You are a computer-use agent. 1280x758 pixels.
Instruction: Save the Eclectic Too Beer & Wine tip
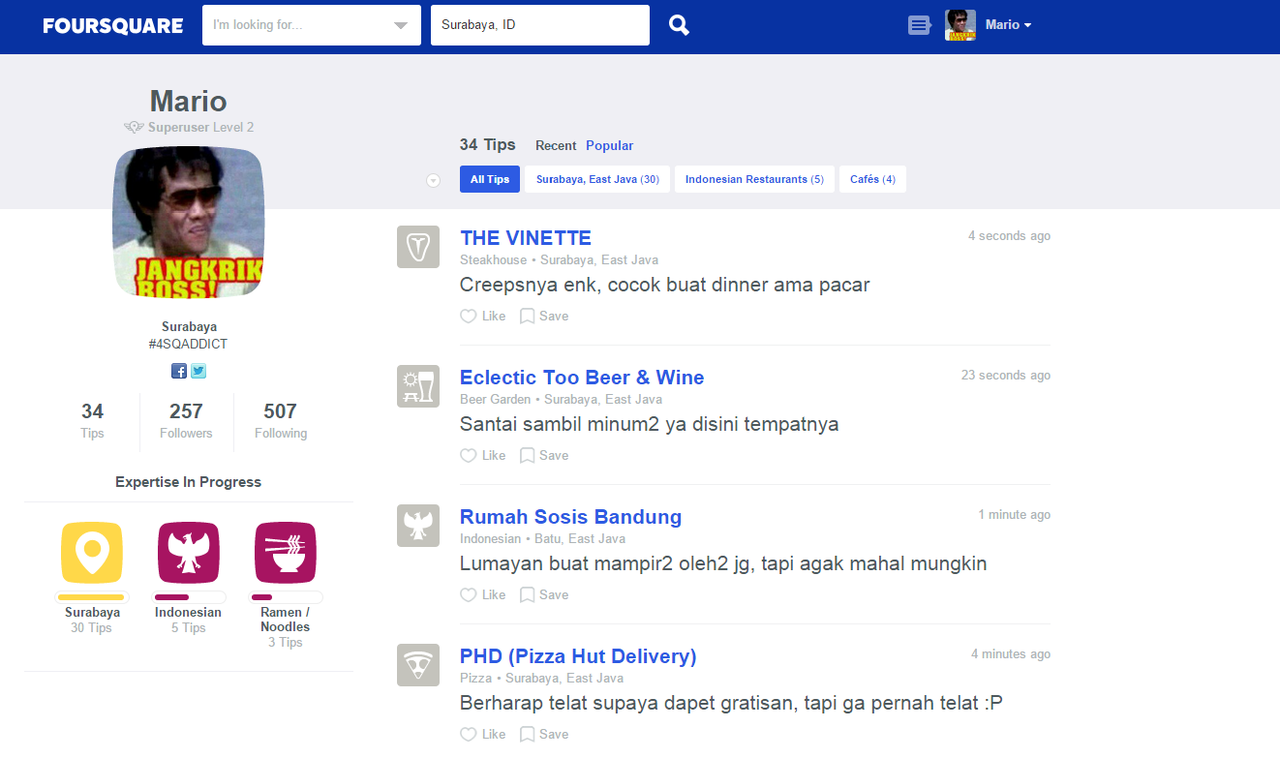[x=544, y=455]
